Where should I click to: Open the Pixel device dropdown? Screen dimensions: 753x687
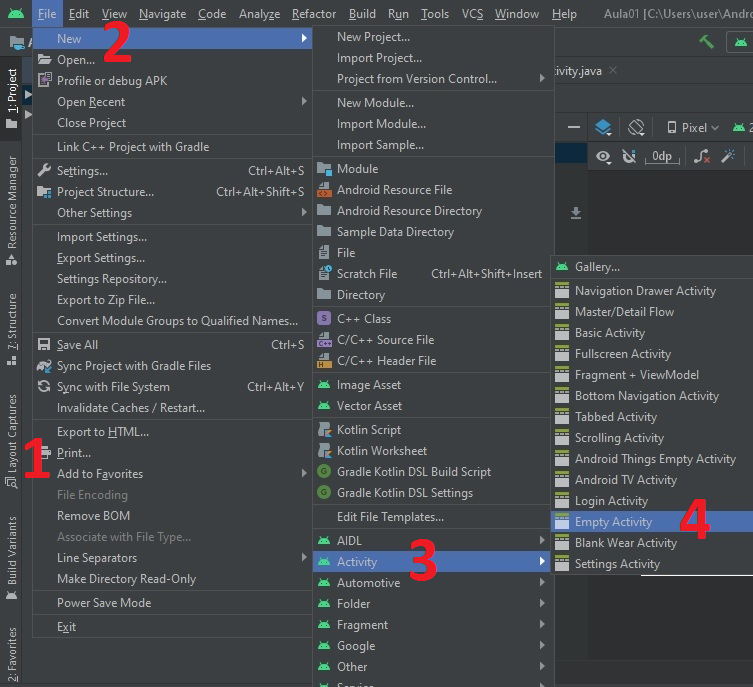point(693,128)
